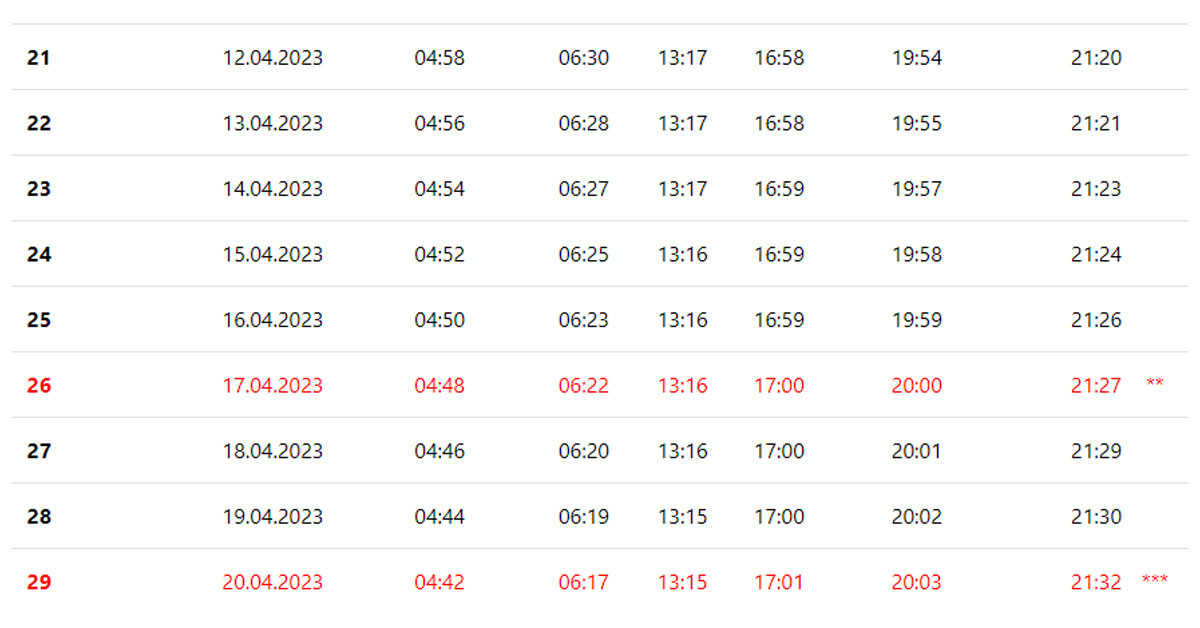Click 06:20 in the 18.04.2023 row
The image size is (1200, 628).
click(584, 451)
